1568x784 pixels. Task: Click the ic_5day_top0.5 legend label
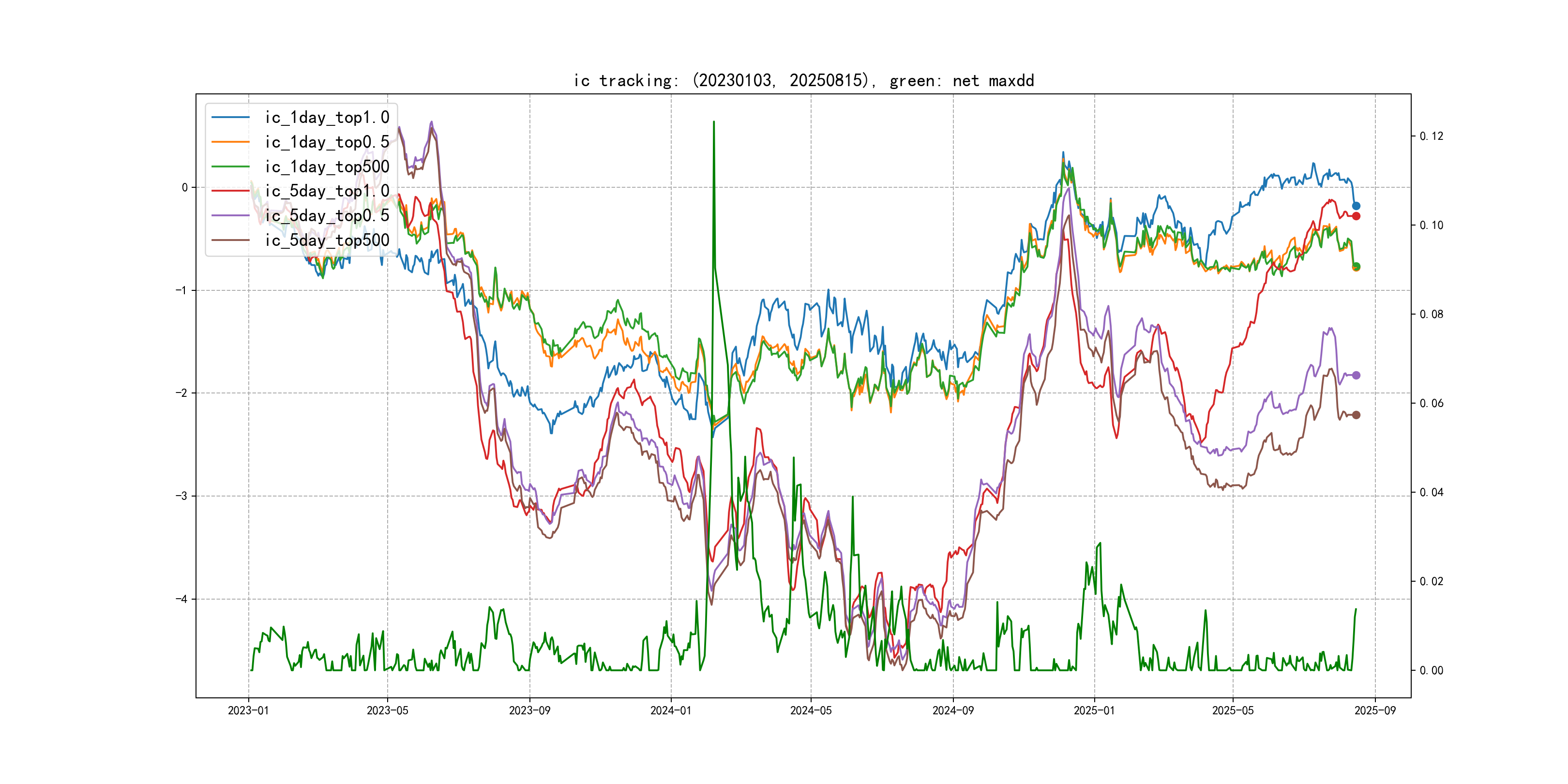point(327,215)
